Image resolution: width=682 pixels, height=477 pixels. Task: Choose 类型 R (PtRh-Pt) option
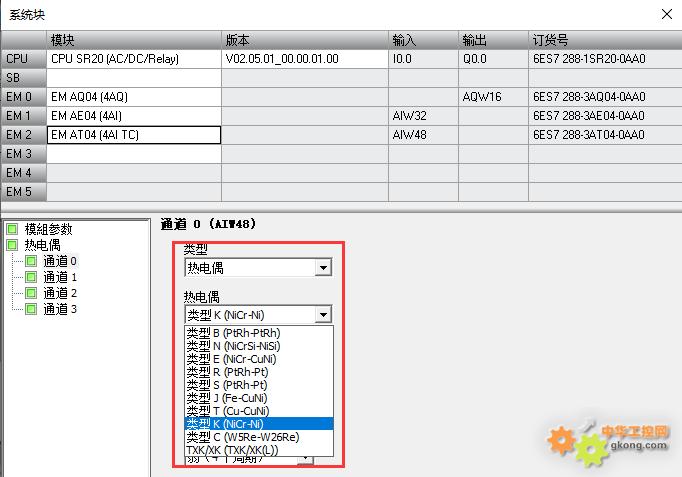[259, 372]
